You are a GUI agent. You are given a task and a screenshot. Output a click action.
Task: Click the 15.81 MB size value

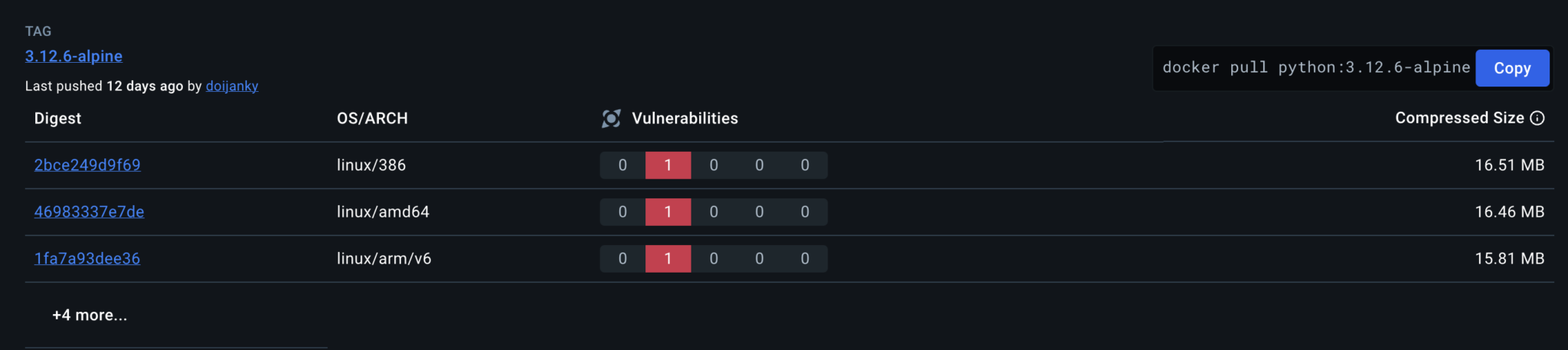click(x=1509, y=259)
